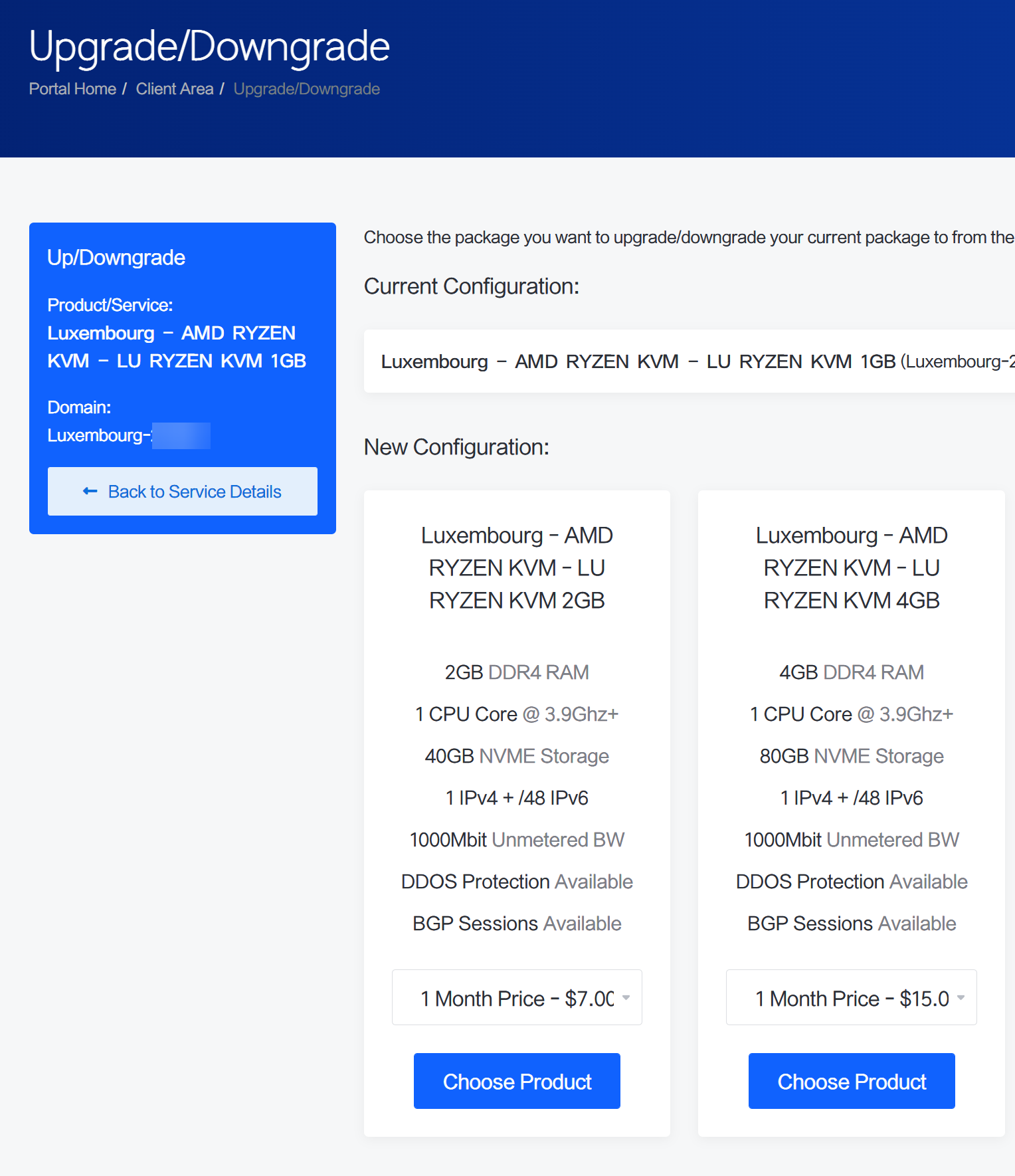Click the left arrow icon in Back button
1015x1176 pixels.
90,492
